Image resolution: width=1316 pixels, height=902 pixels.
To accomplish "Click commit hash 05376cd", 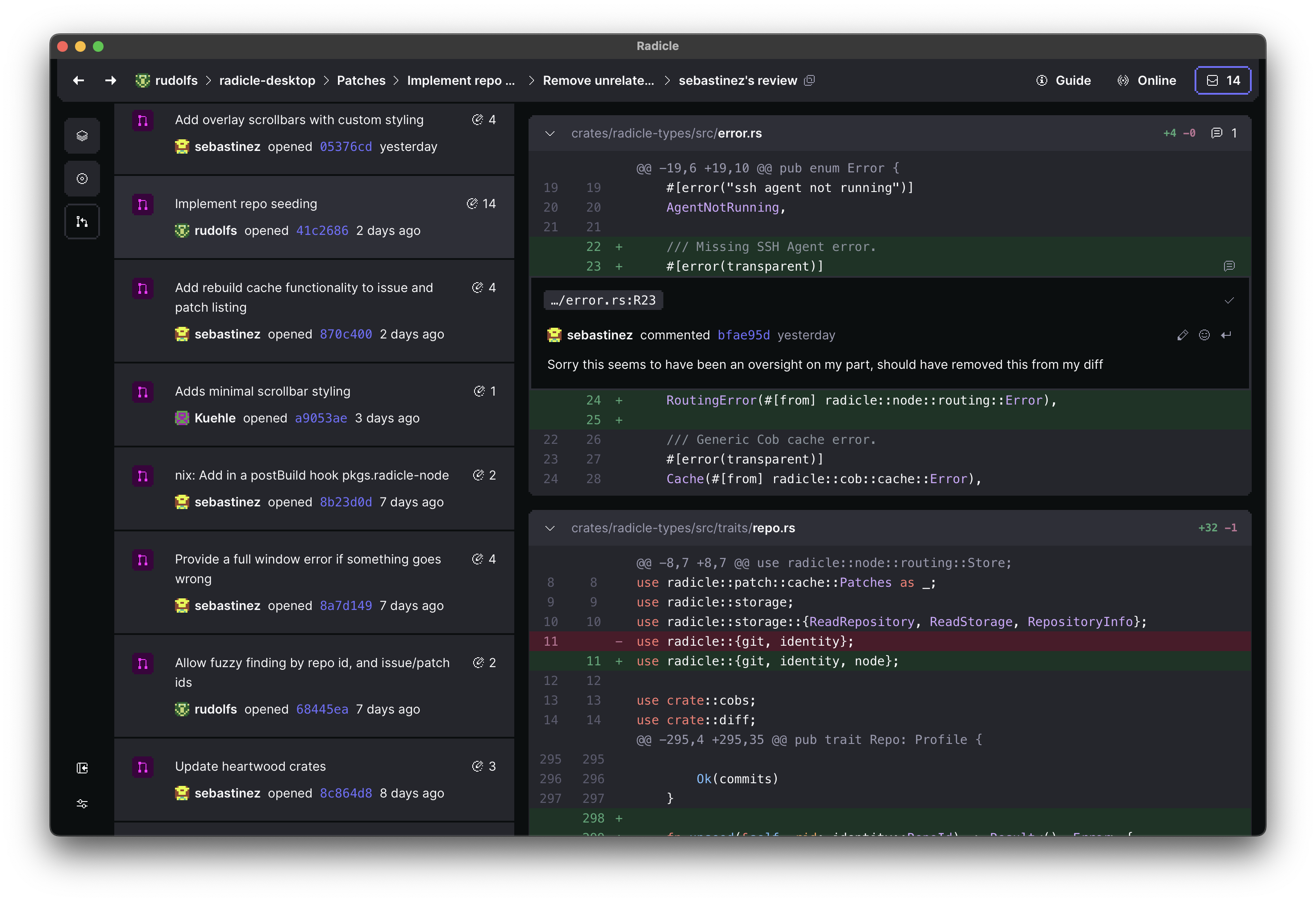I will click(x=346, y=146).
